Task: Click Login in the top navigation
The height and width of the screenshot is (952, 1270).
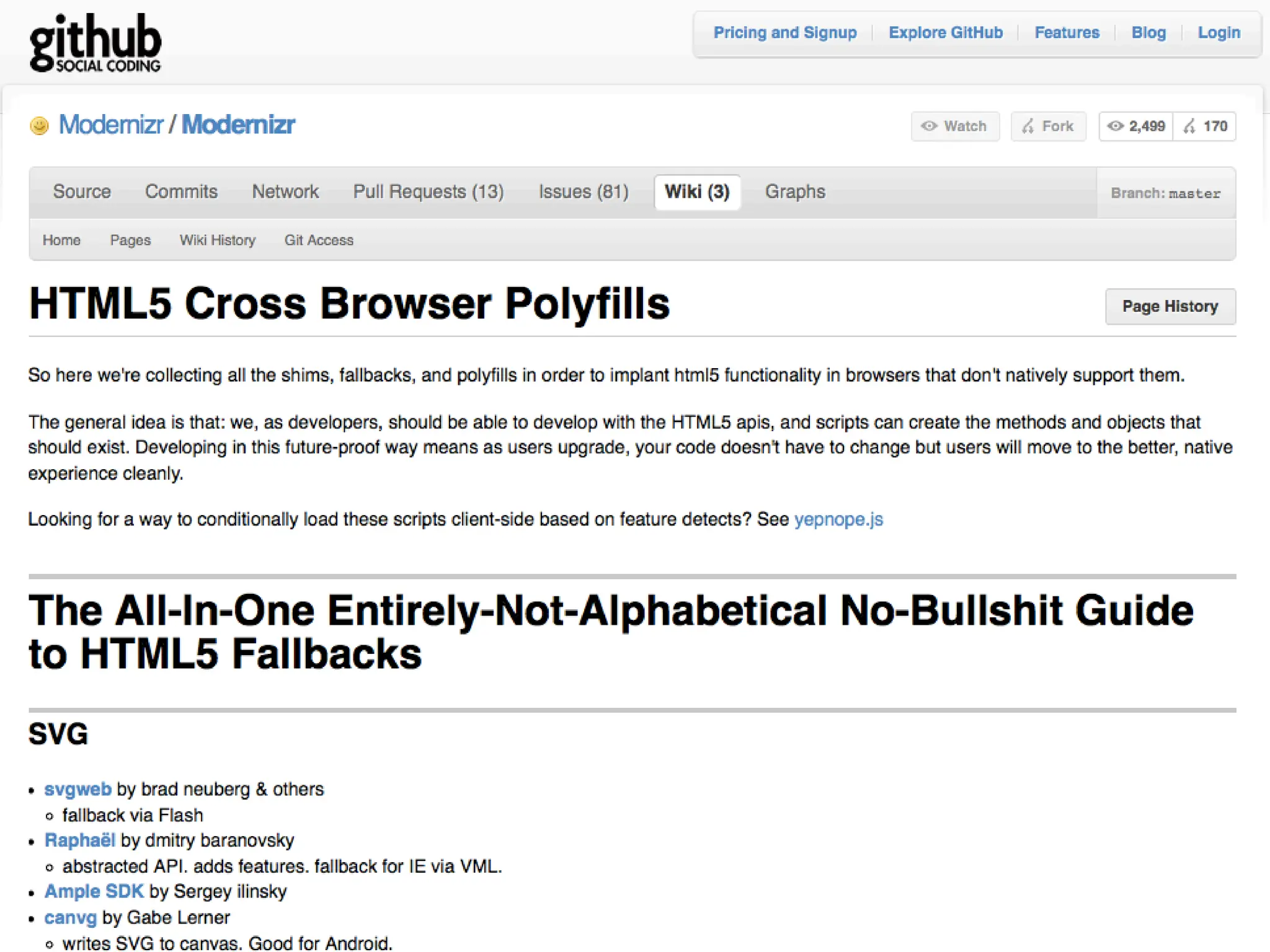Action: [1219, 33]
